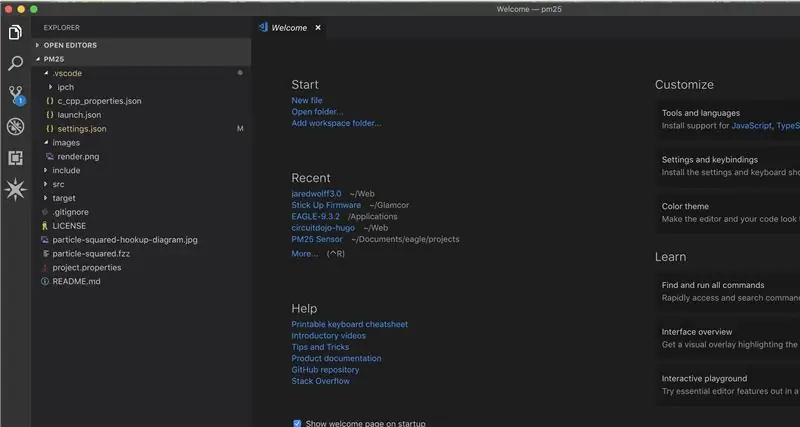800x427 pixels.
Task: Open the Extensions view in activity bar
Action: pos(15,158)
